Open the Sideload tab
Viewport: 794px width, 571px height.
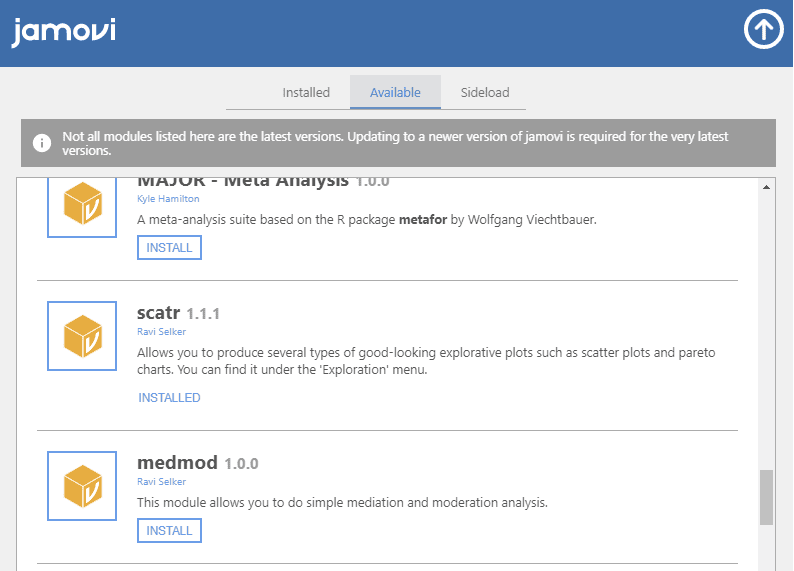click(x=485, y=93)
